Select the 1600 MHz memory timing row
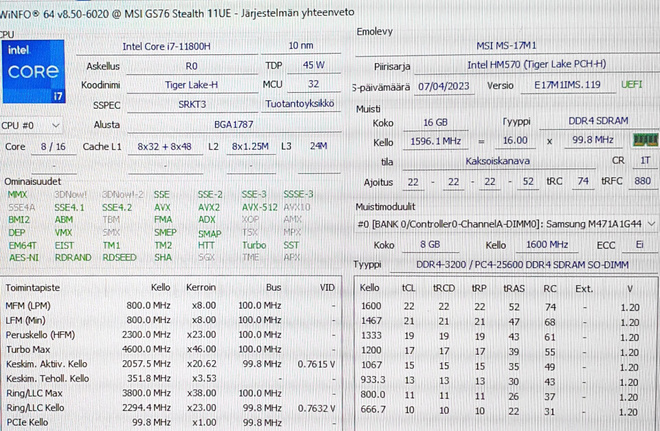Screen dimensions: 660x431 point(504,307)
